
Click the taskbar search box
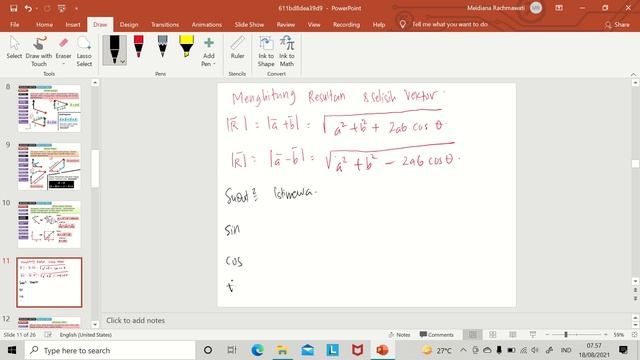[x=110, y=350]
